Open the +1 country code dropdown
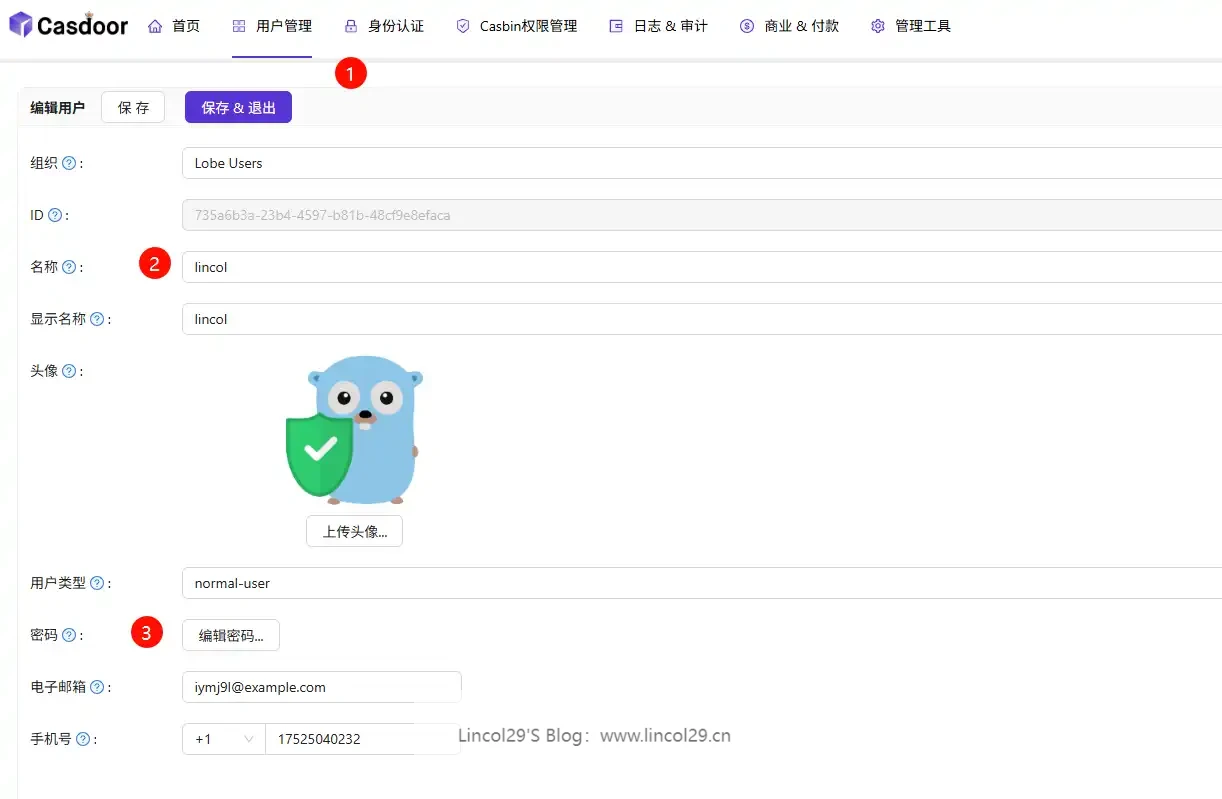1222x799 pixels. pos(223,739)
